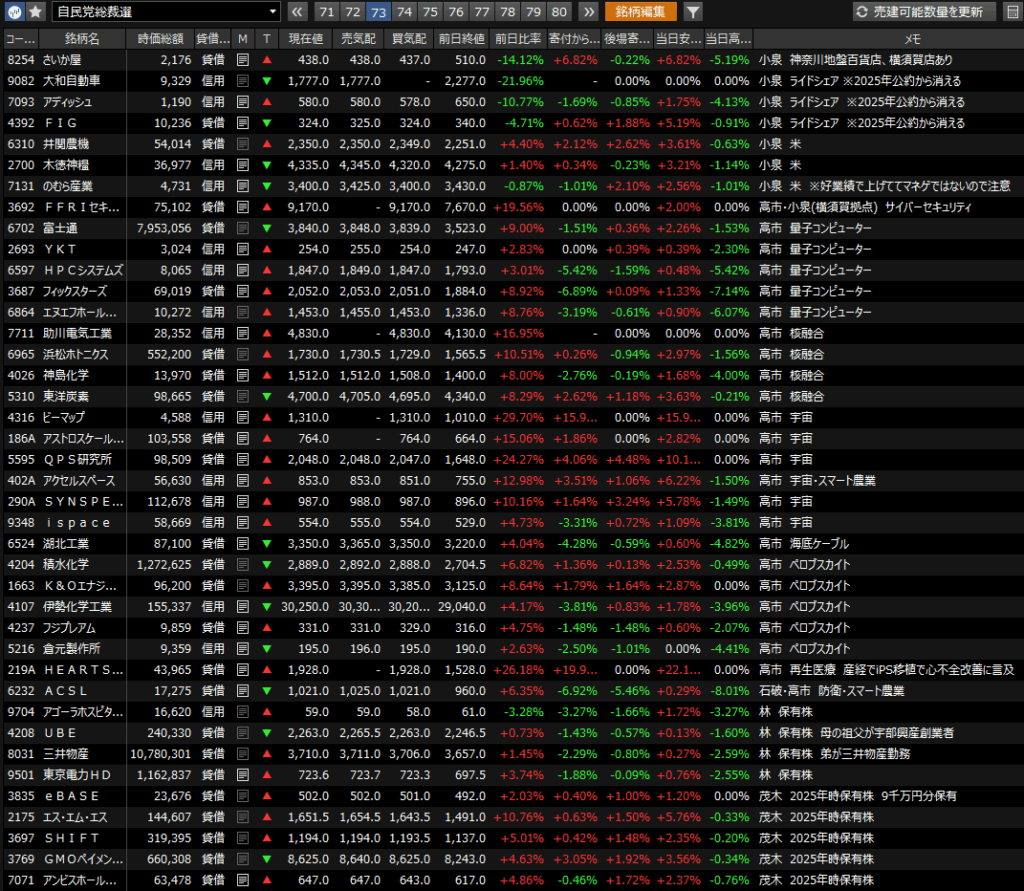The image size is (1024, 891).
Task: Switch to watchlist tab 71
Action: pyautogui.click(x=326, y=12)
